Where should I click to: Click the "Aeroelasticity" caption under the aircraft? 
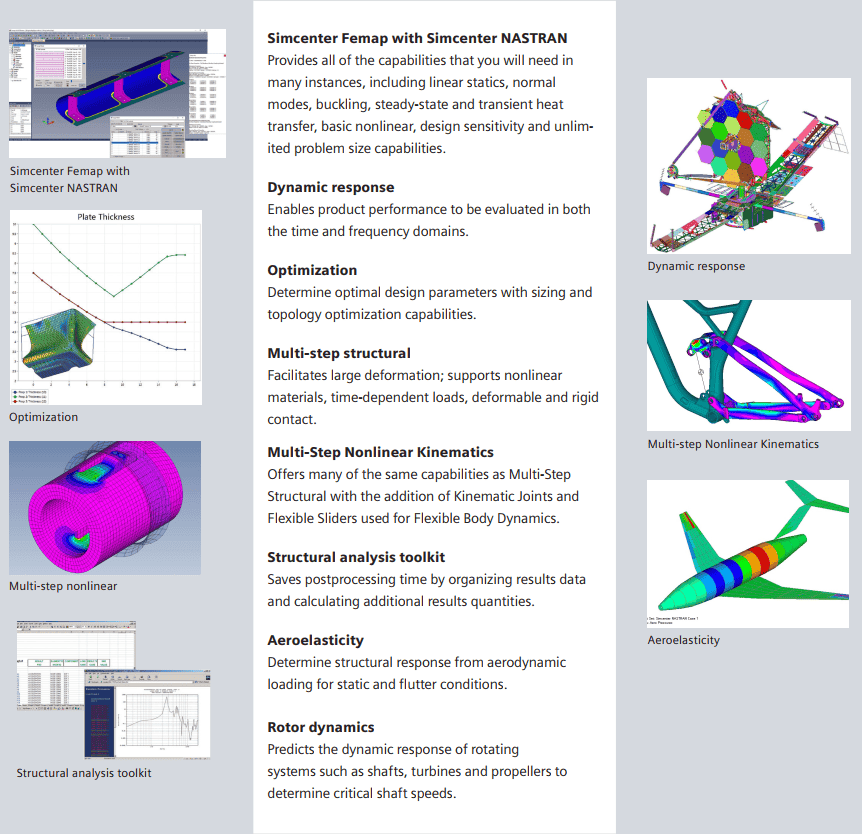[683, 640]
